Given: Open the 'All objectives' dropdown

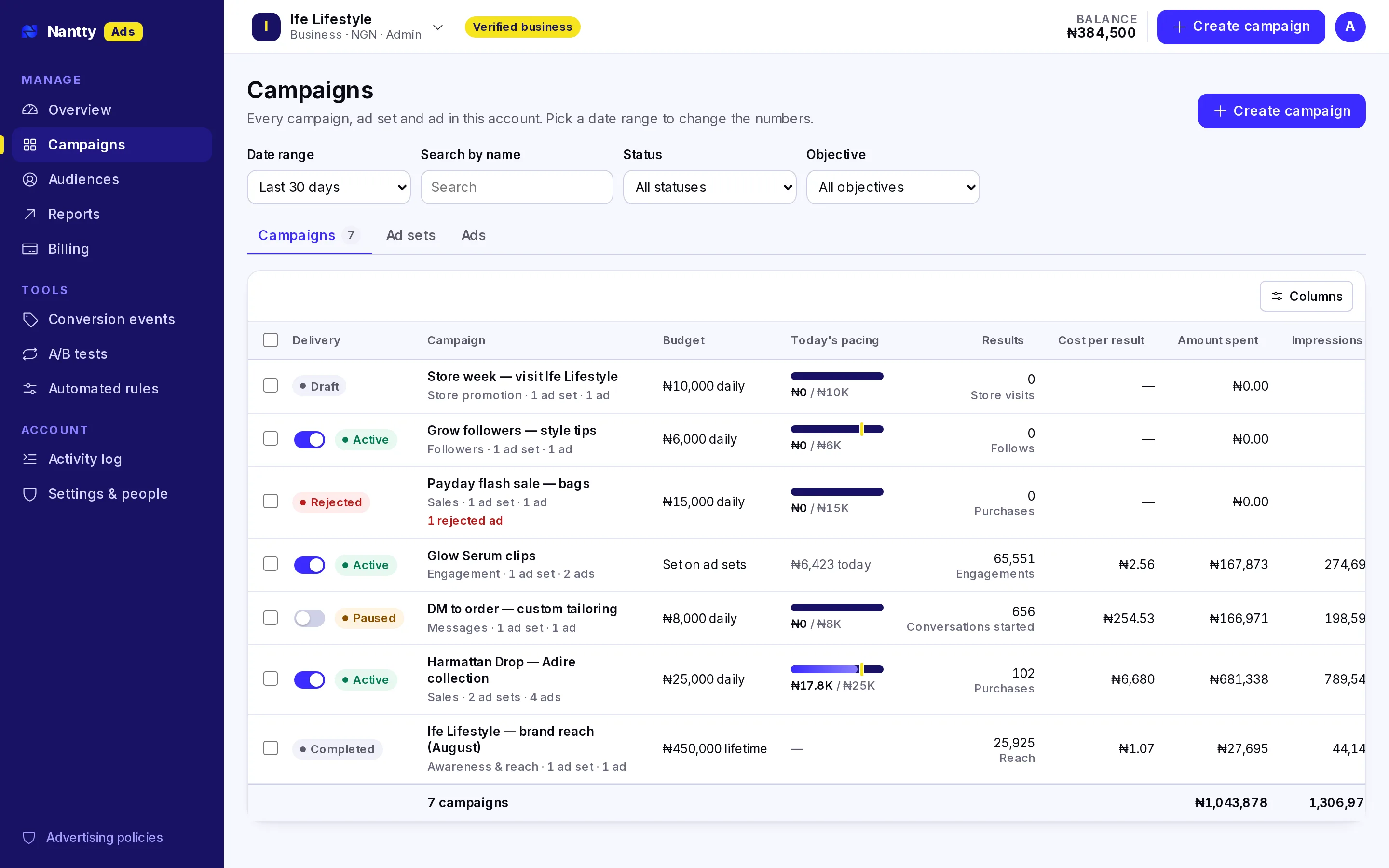Looking at the screenshot, I should click(x=893, y=187).
